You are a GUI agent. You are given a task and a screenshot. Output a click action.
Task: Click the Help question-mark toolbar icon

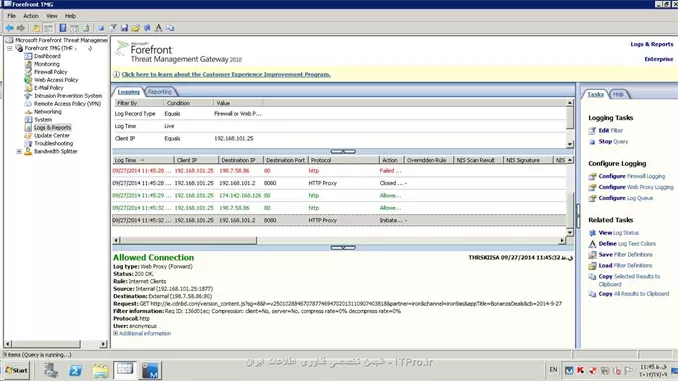coord(63,28)
